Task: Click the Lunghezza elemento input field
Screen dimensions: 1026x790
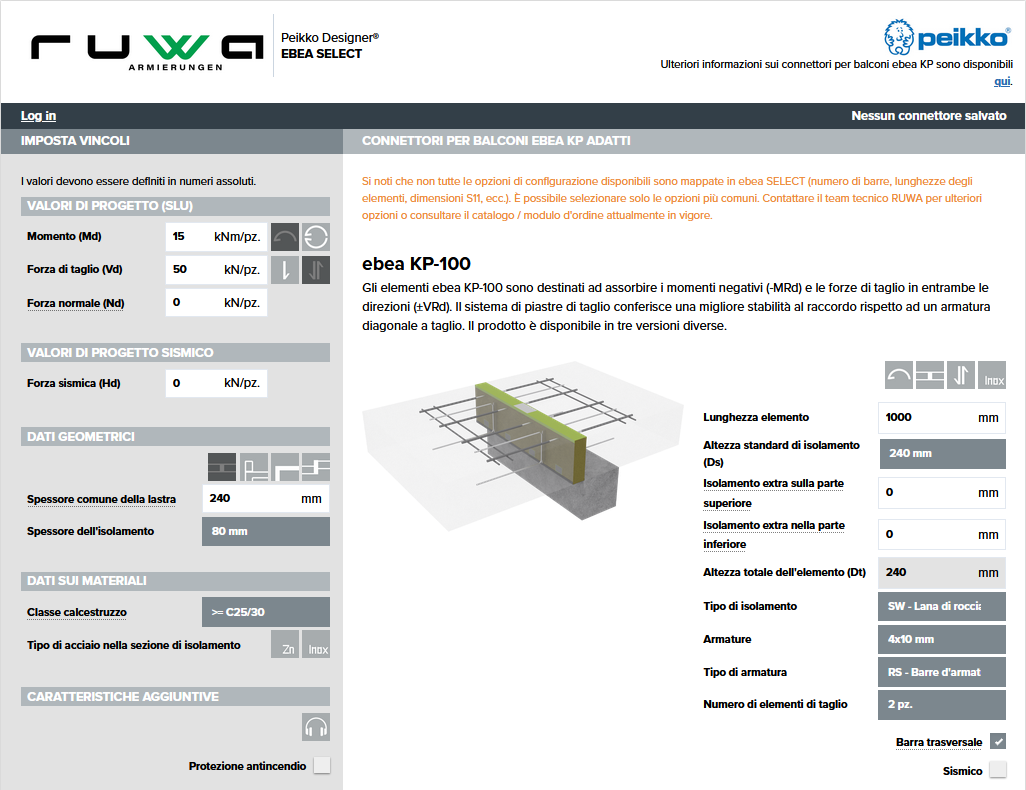Action: [942, 418]
